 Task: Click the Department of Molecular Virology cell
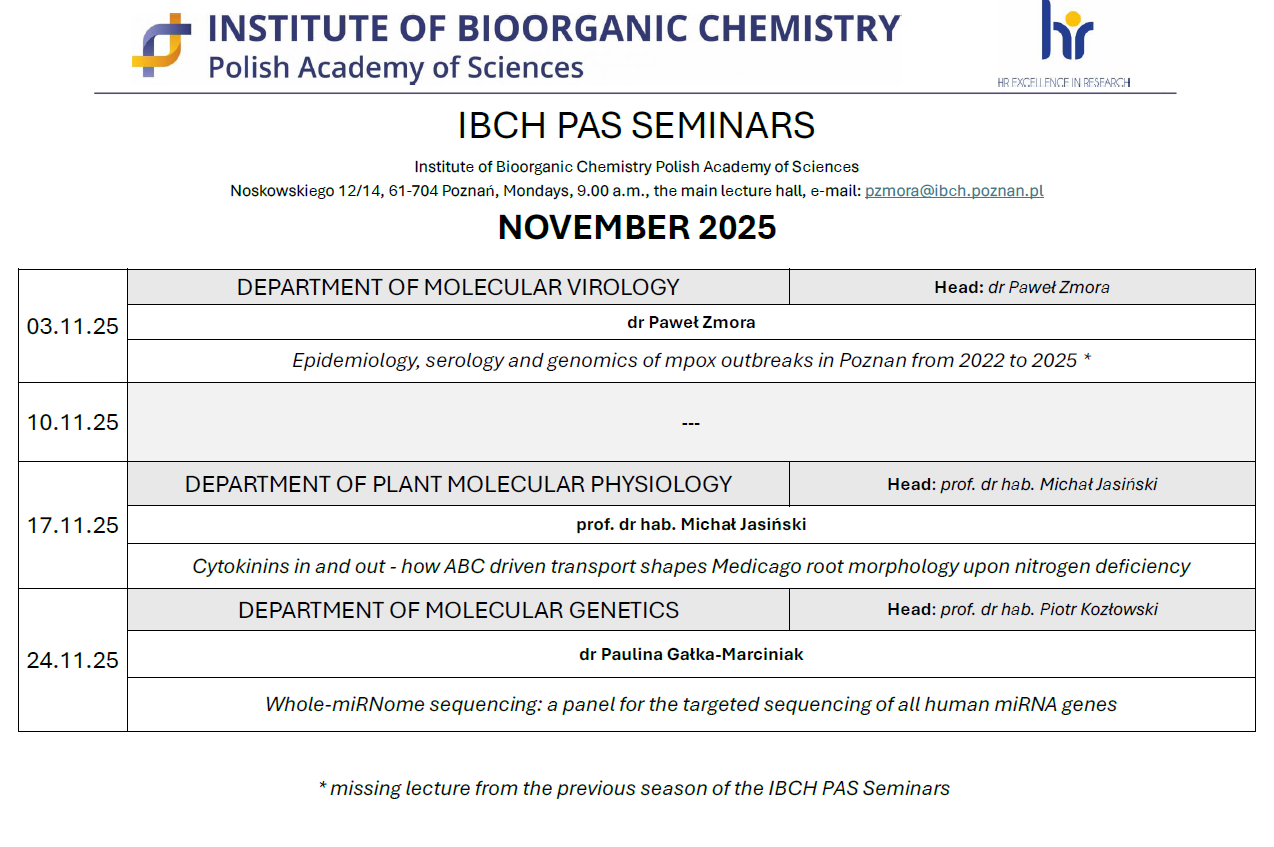[458, 287]
